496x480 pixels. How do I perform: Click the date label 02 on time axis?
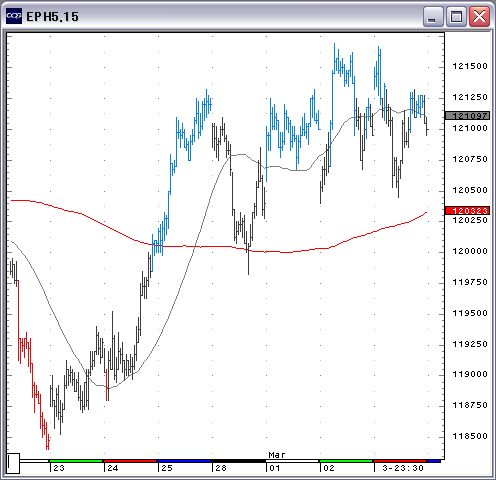pos(329,468)
